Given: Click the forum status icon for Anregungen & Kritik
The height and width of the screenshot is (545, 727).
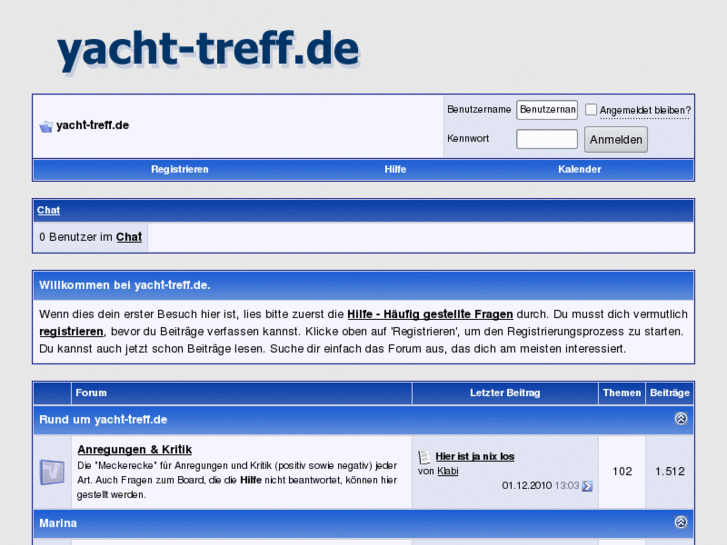Looking at the screenshot, I should tap(52, 472).
